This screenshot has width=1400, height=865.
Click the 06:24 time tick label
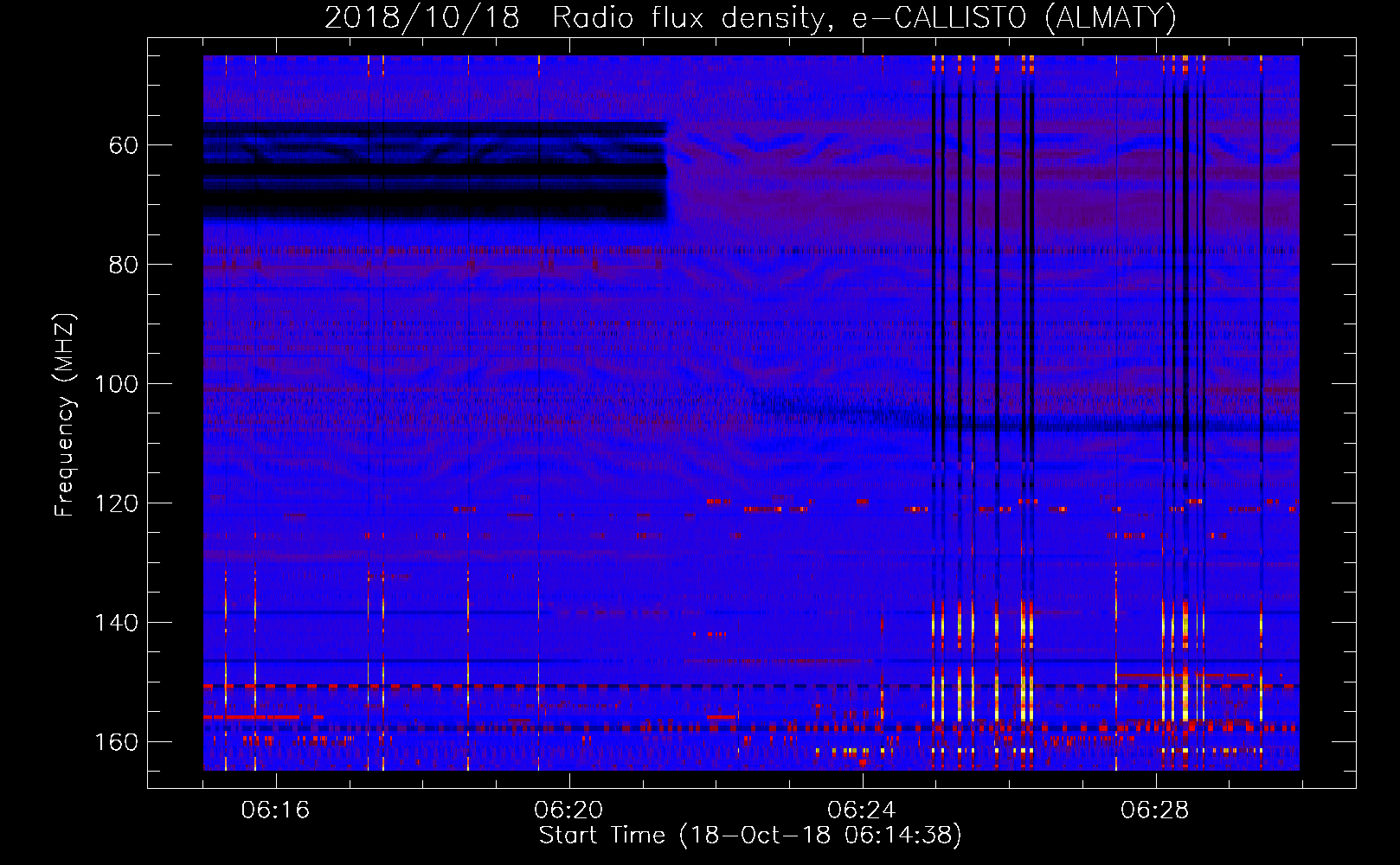(862, 810)
